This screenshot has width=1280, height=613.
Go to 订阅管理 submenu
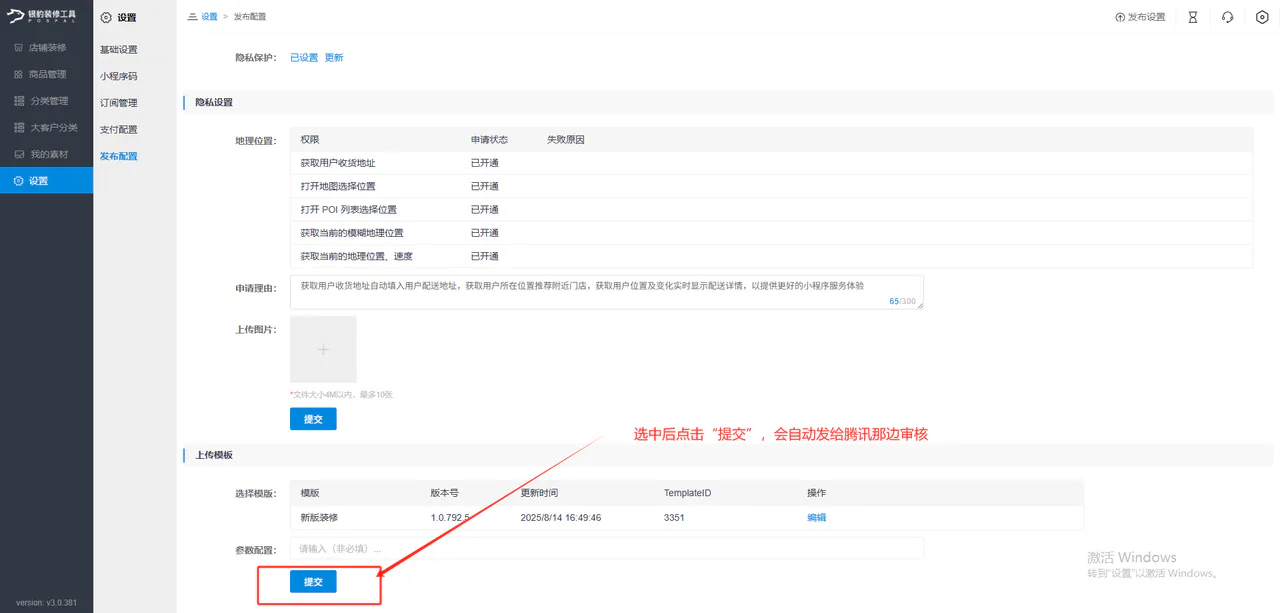coord(119,103)
